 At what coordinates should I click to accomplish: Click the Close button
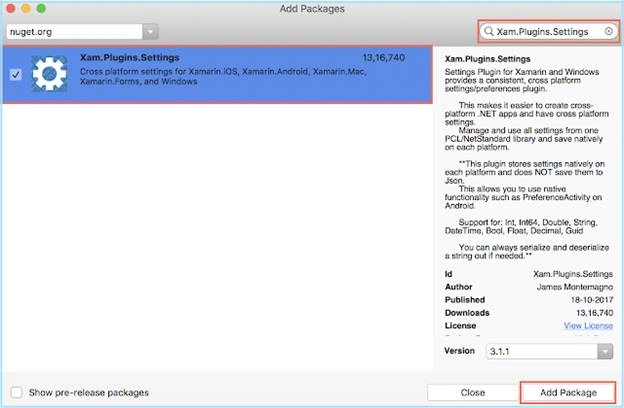coord(472,393)
